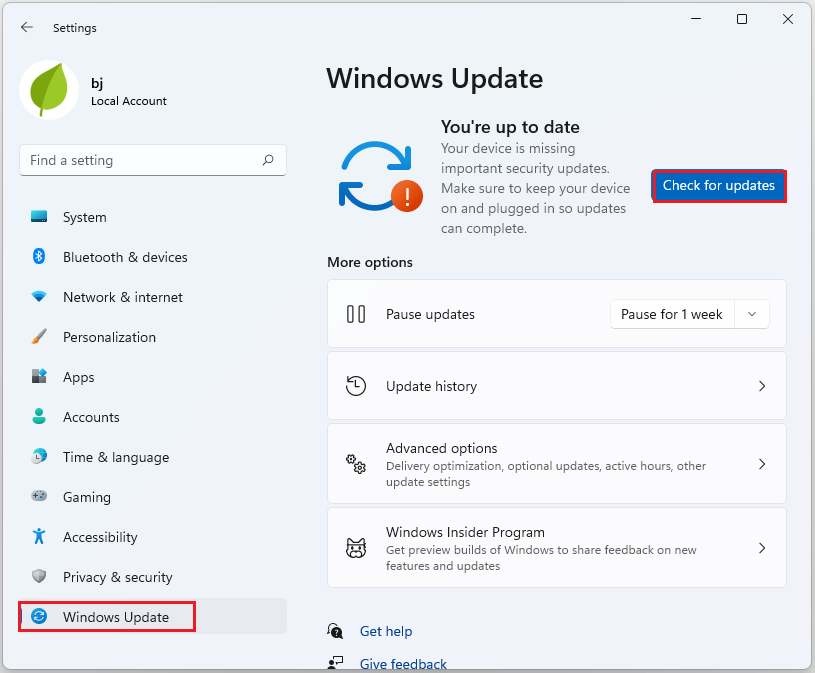Click the Give feedback icon
This screenshot has width=815, height=673.
[x=335, y=663]
